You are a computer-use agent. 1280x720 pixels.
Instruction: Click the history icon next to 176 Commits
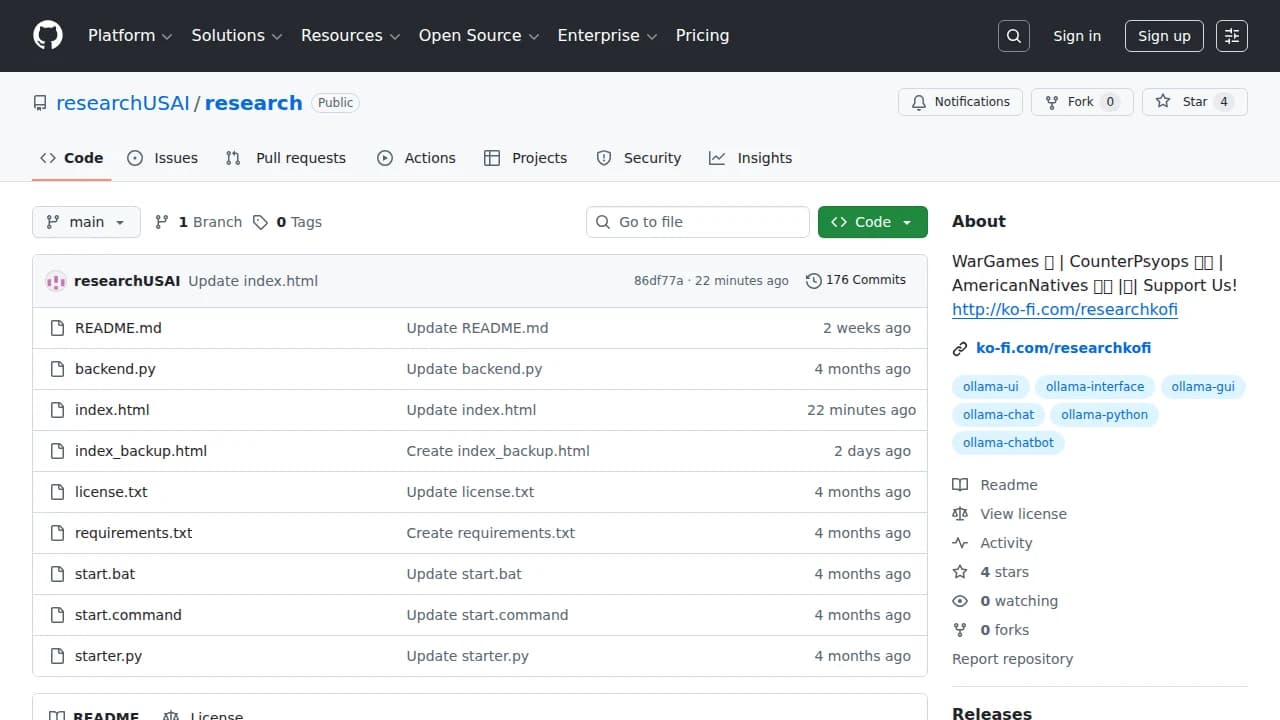click(x=813, y=280)
